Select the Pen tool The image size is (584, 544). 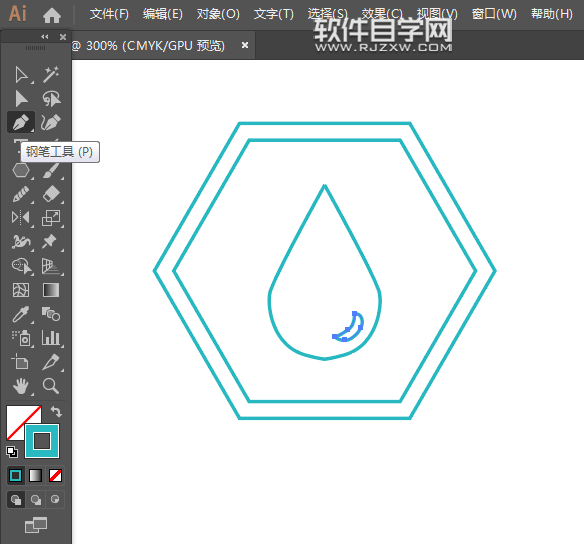pos(21,122)
